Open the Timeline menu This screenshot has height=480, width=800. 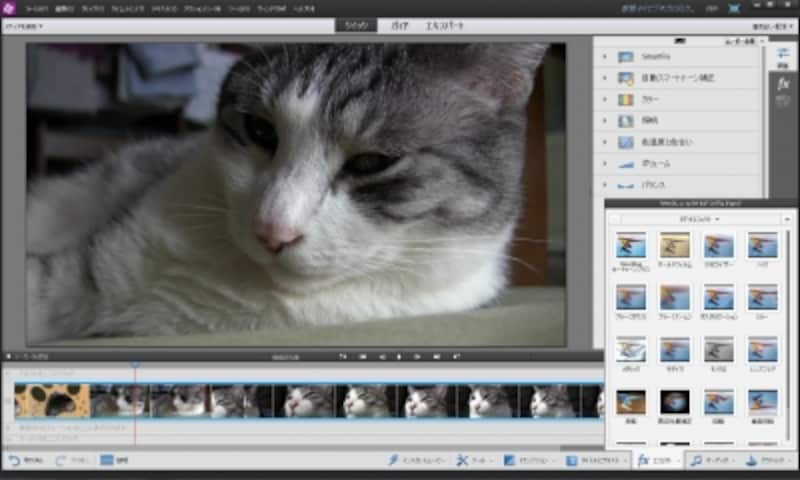point(128,9)
